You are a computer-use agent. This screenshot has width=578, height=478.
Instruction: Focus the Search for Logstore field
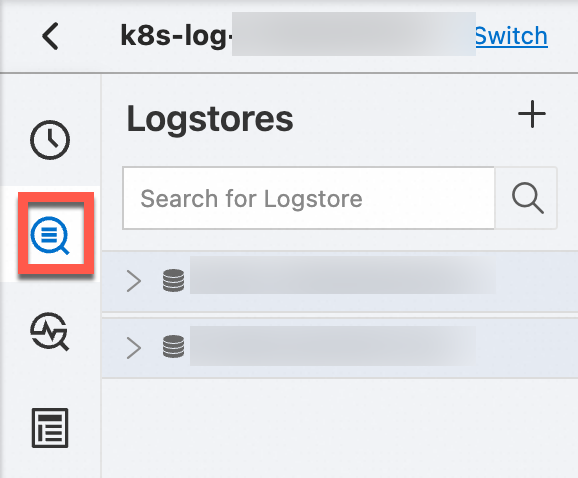coord(309,198)
